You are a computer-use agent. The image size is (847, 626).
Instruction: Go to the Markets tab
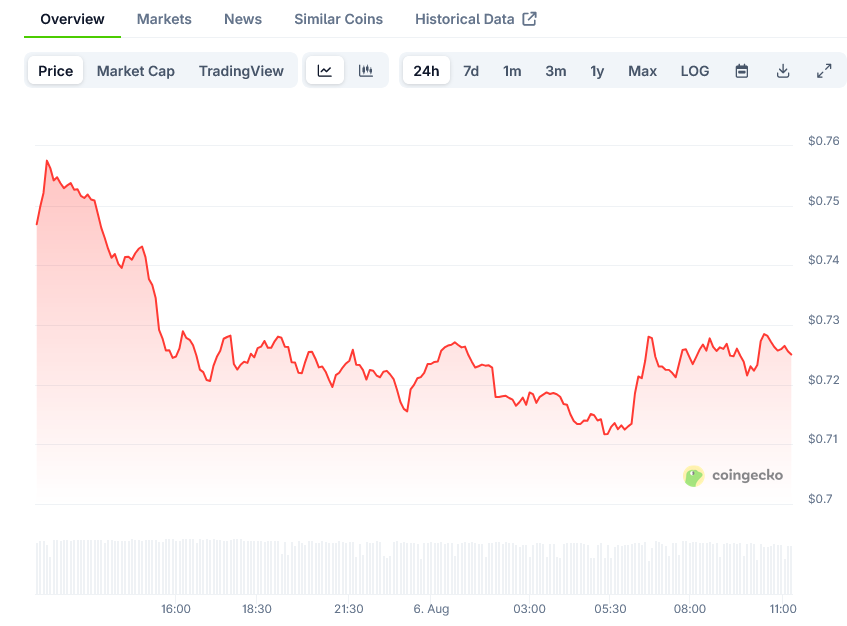point(164,19)
